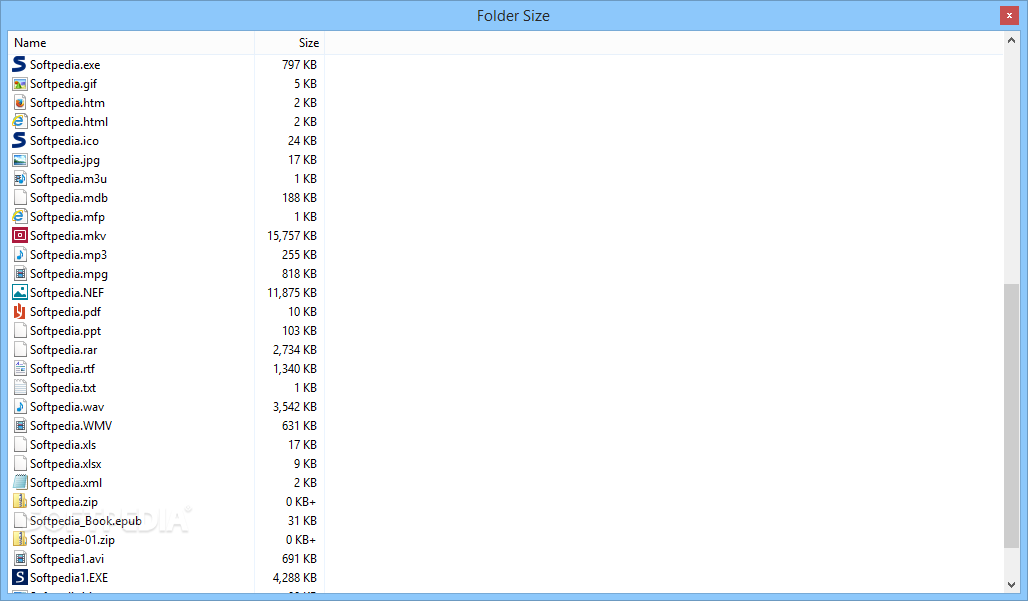
Task: Click the 691 KB size value
Action: pos(300,559)
